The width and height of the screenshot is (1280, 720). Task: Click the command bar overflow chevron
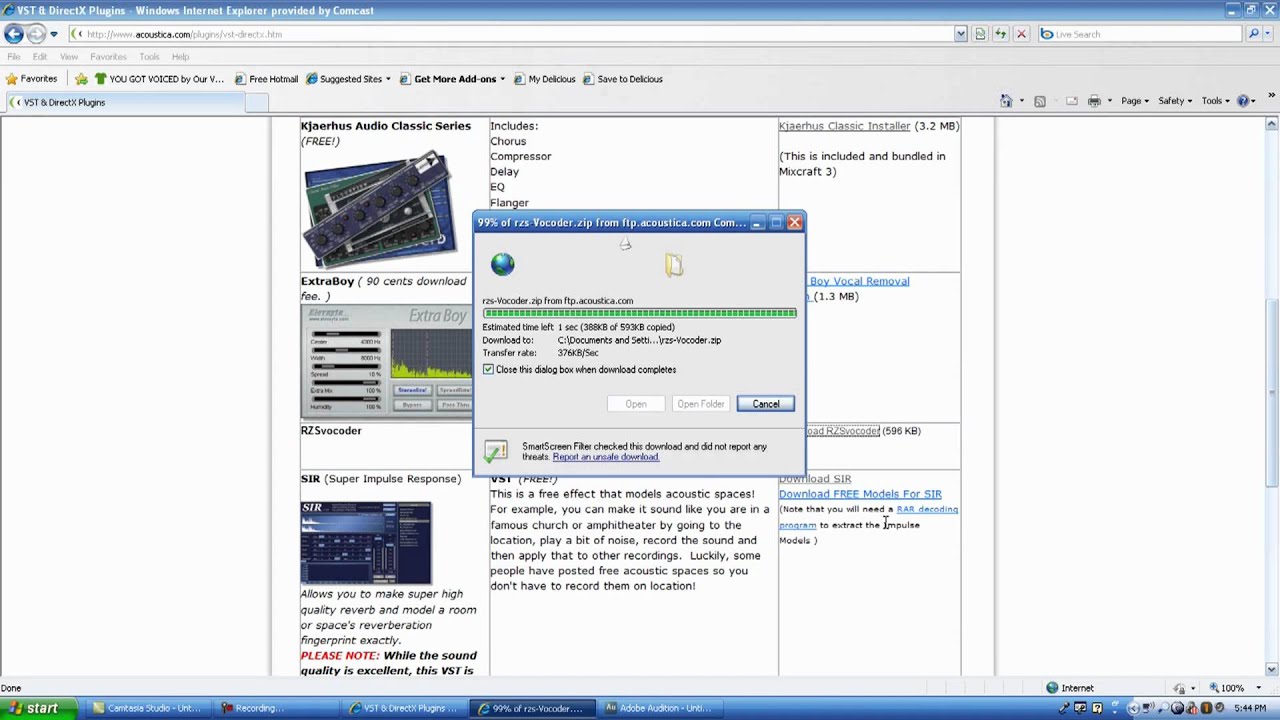tap(1271, 95)
